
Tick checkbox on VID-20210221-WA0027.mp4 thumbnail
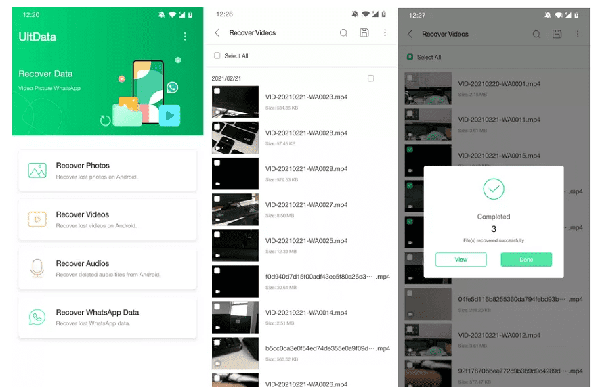coord(217,199)
